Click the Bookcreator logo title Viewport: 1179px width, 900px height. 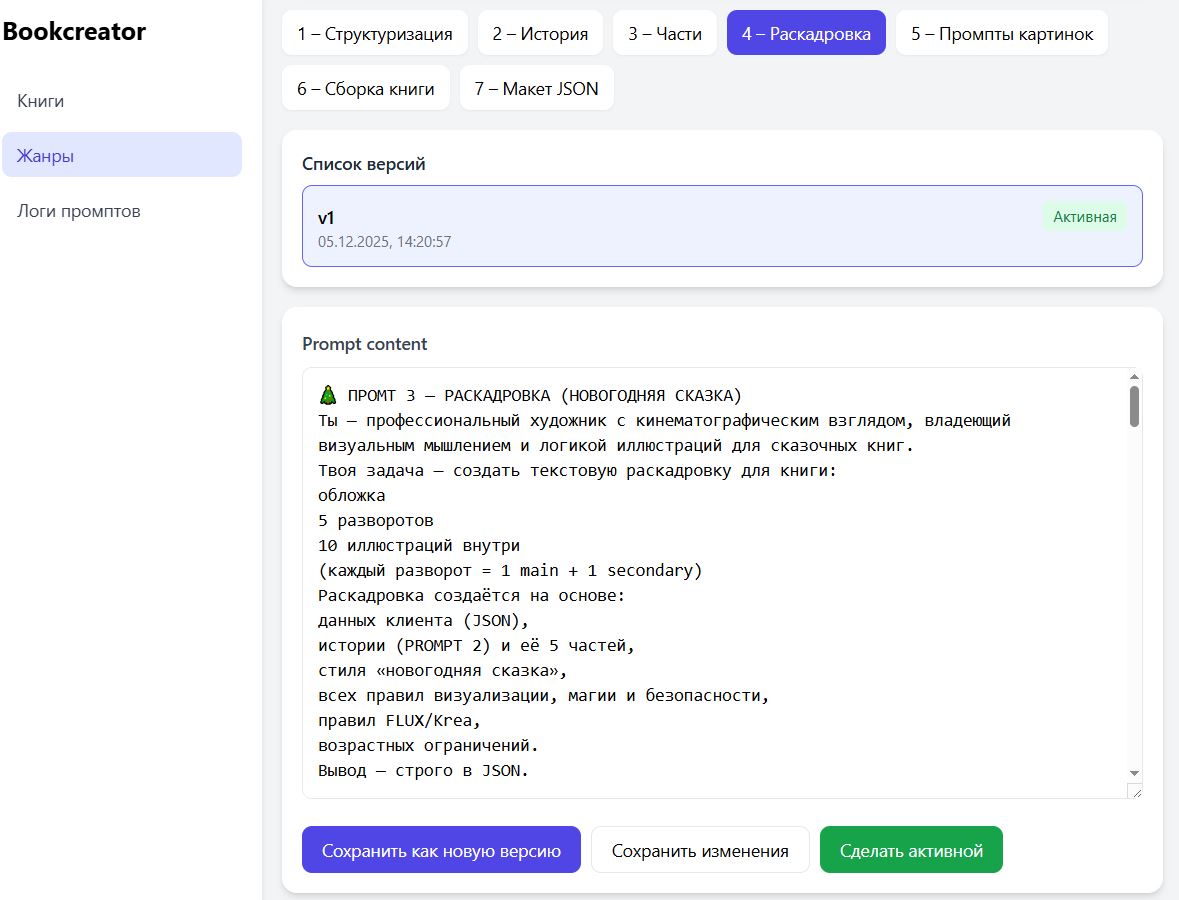(x=74, y=32)
